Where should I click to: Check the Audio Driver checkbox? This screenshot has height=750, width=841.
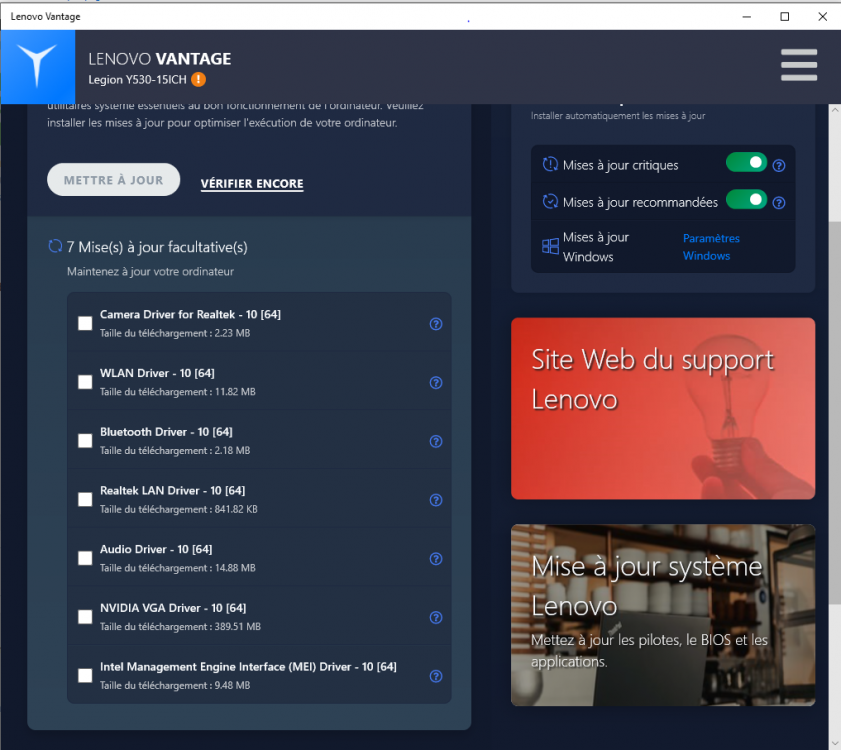point(85,558)
